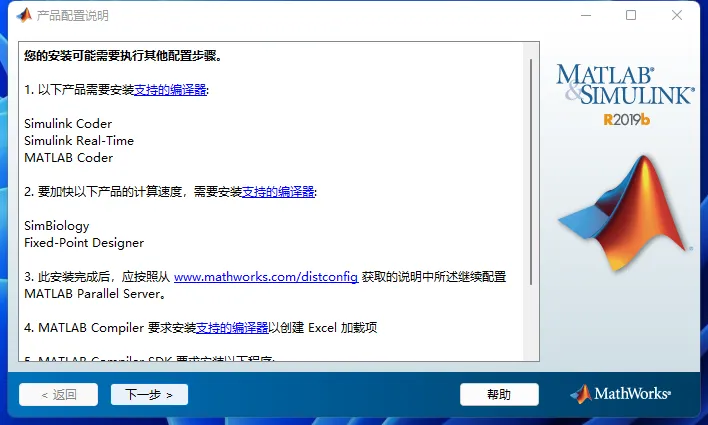Click the R2019b release label
Viewport: 708px width, 425px height.
click(x=626, y=120)
